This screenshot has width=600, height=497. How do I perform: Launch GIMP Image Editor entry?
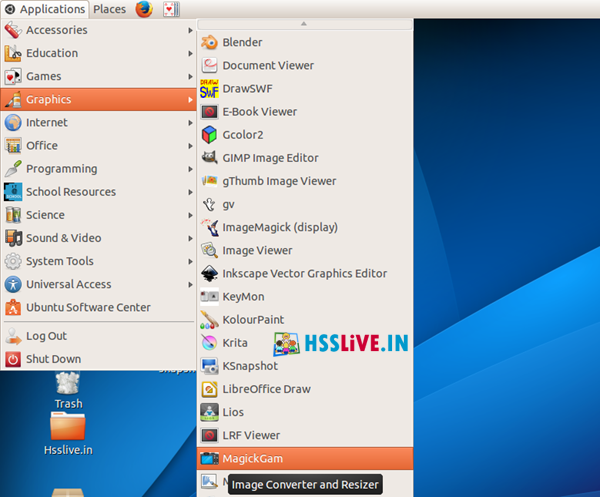305,158
